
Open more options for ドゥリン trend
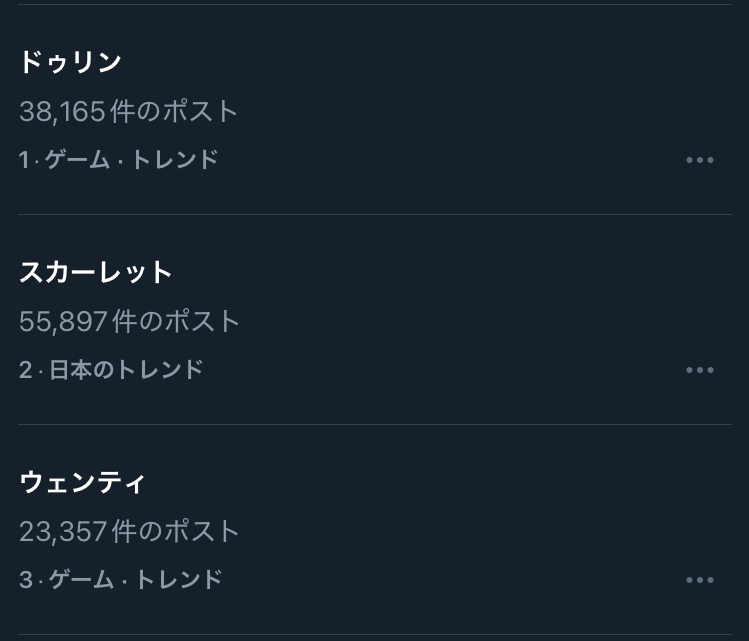[700, 160]
